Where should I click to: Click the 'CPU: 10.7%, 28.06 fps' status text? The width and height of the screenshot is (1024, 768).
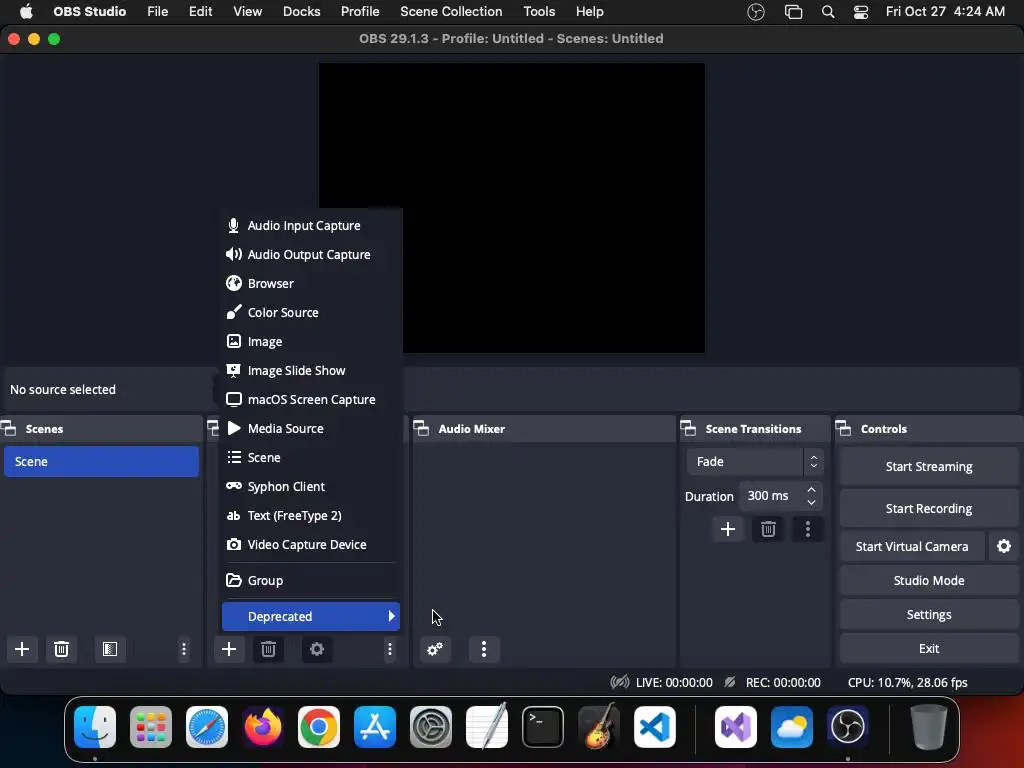907,682
